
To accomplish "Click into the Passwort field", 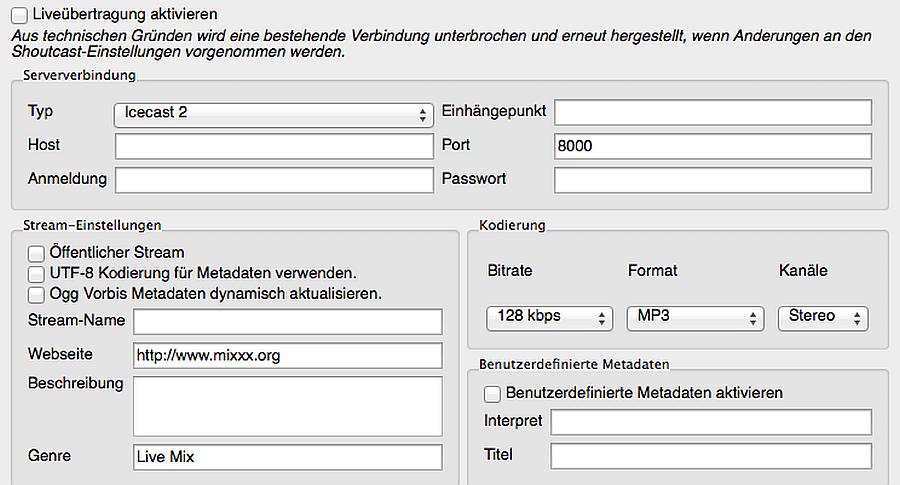I will point(712,180).
